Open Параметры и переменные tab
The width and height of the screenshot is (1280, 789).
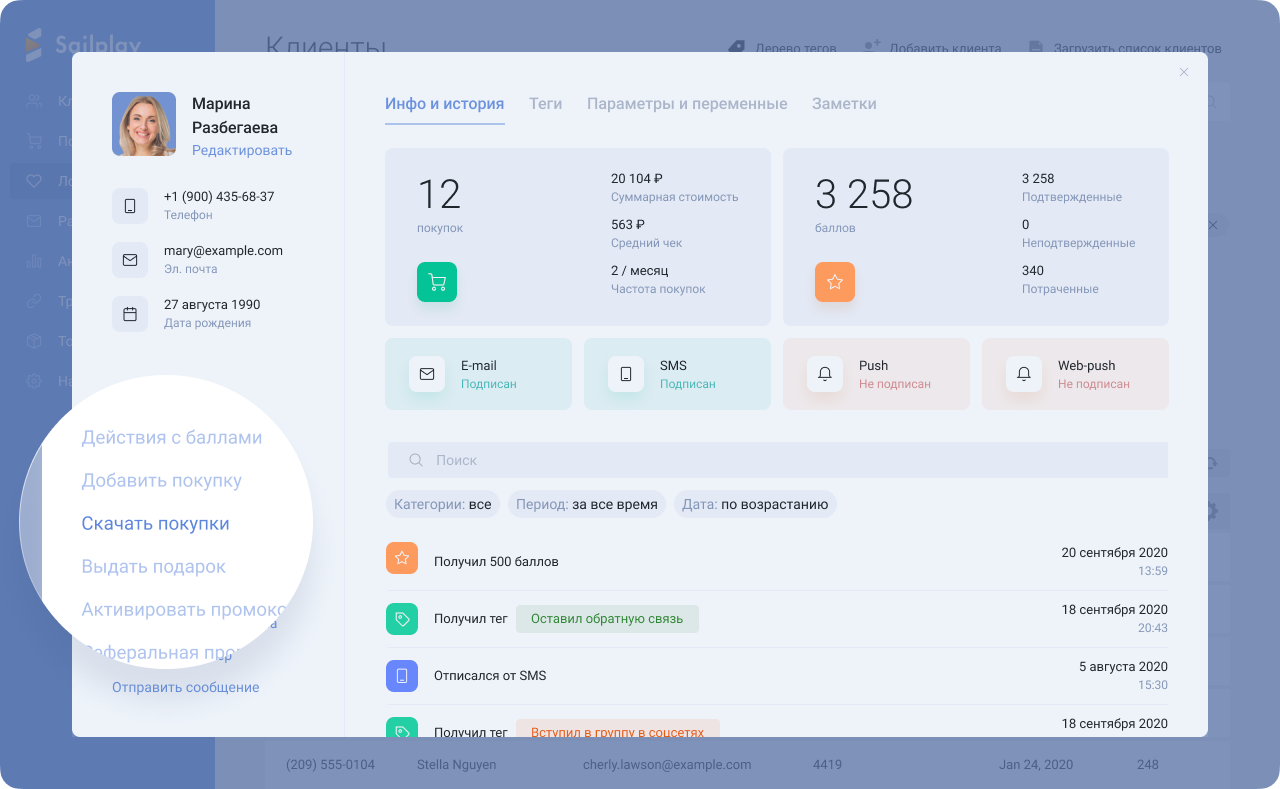click(x=687, y=104)
